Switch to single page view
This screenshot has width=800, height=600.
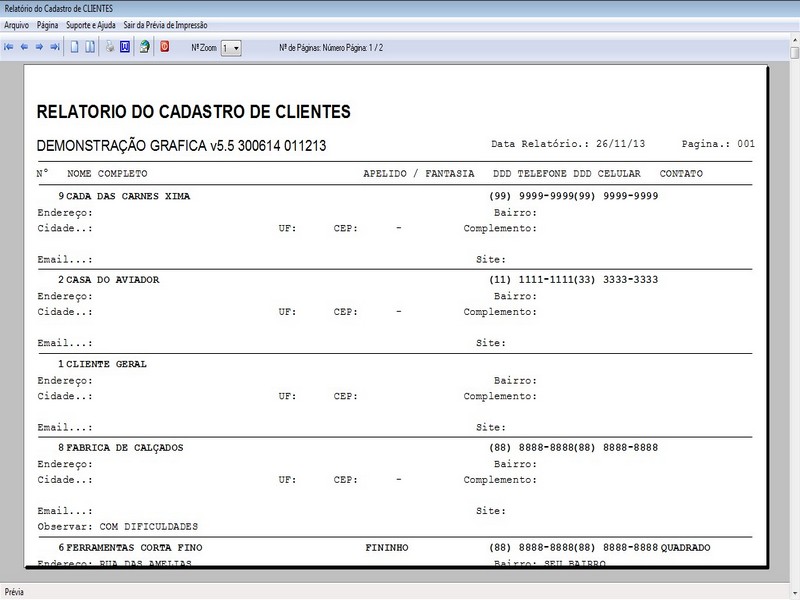[75, 44]
